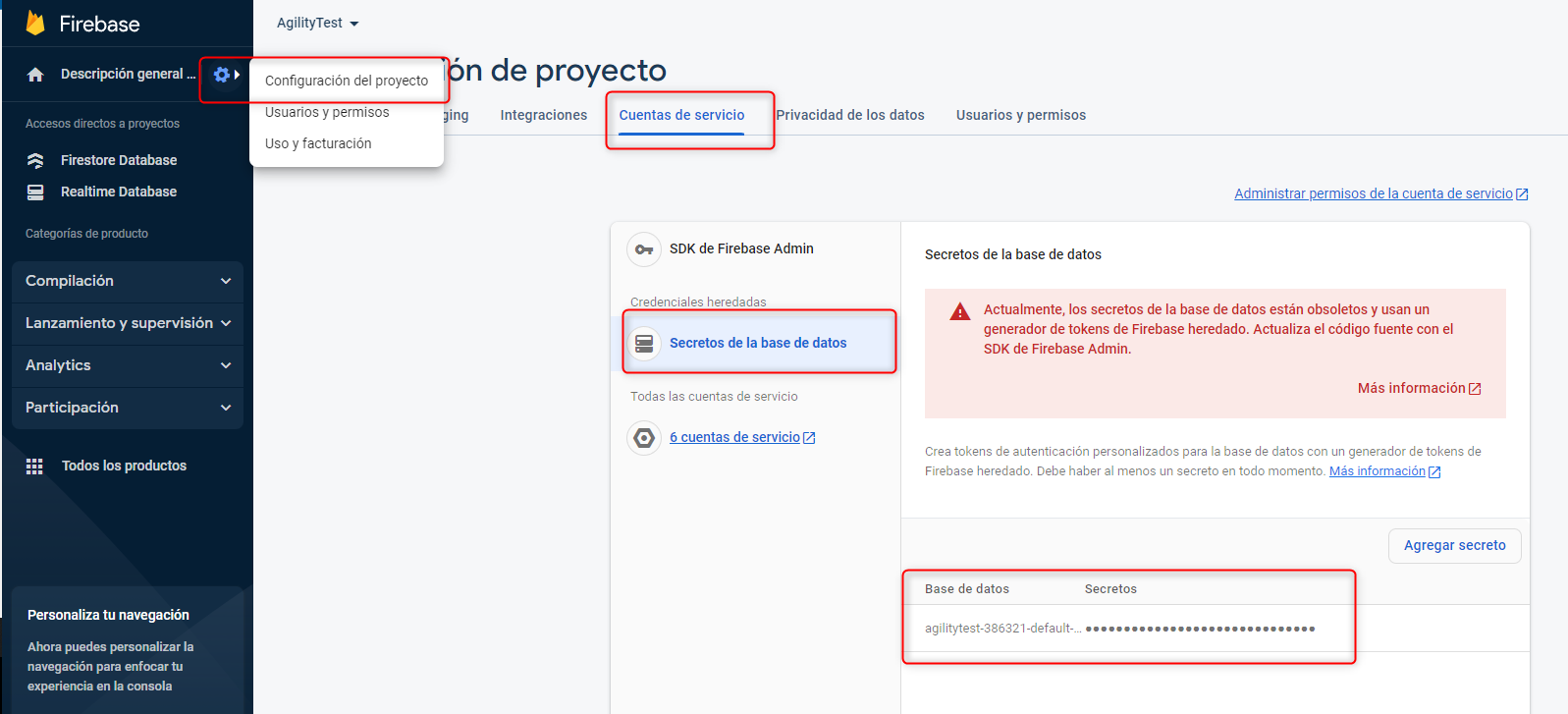The height and width of the screenshot is (714, 1568).
Task: Click the red warning triangle icon
Action: [960, 312]
